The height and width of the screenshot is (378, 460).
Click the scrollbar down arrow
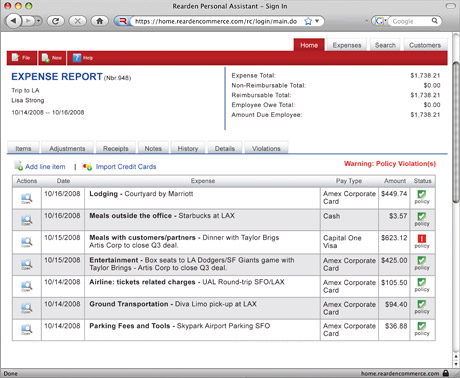(456, 364)
